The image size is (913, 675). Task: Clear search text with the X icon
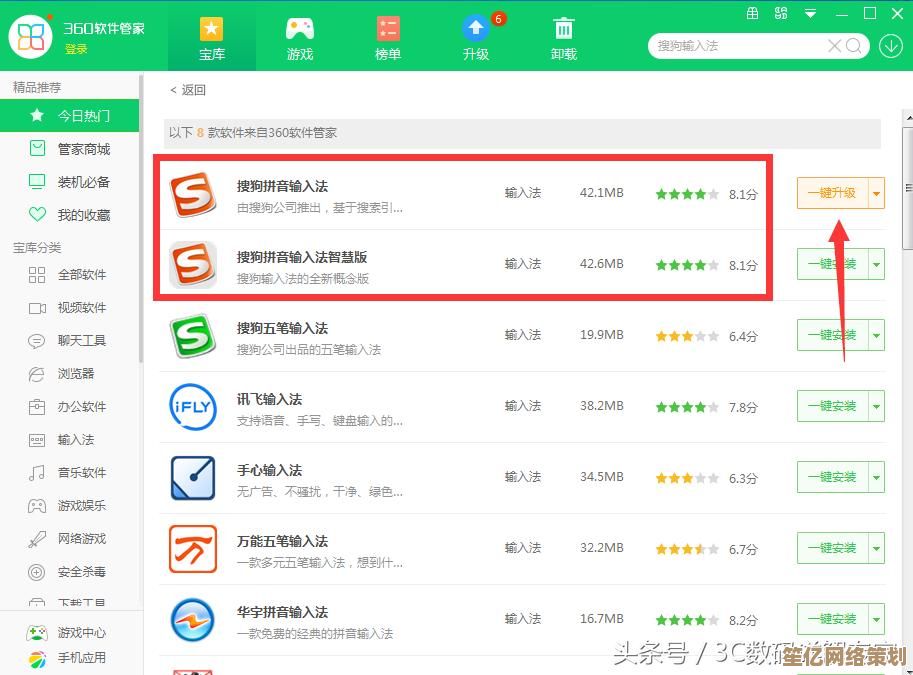tap(834, 46)
